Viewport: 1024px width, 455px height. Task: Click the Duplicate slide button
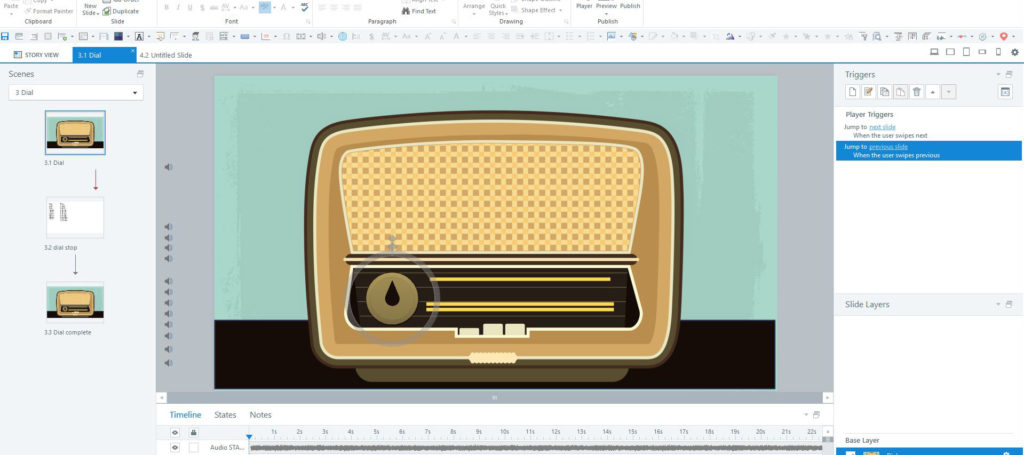[120, 11]
